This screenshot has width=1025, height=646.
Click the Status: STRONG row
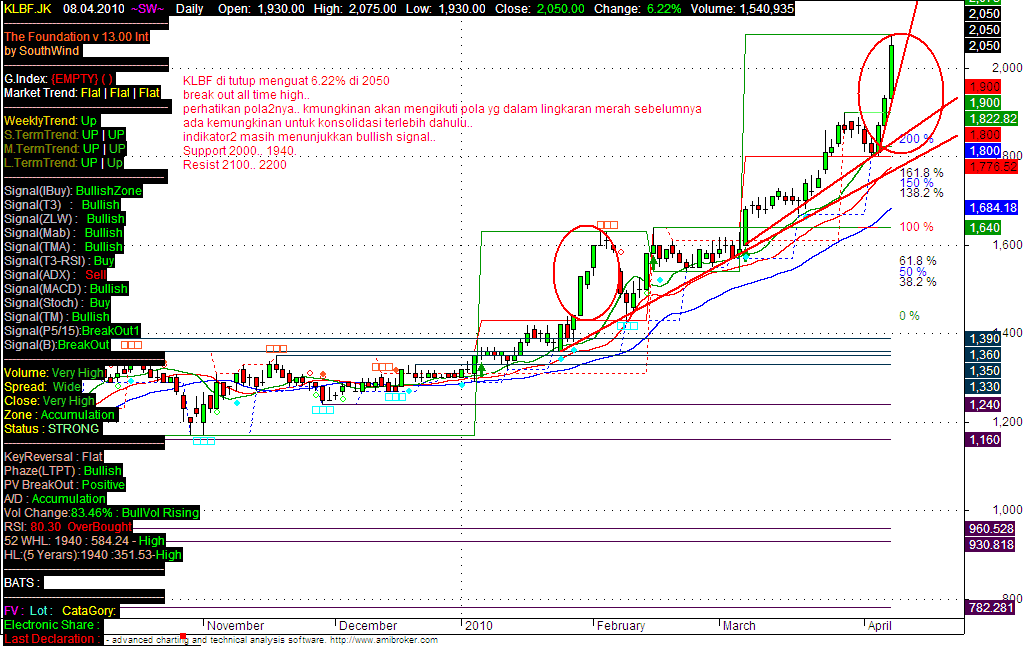tap(52, 429)
